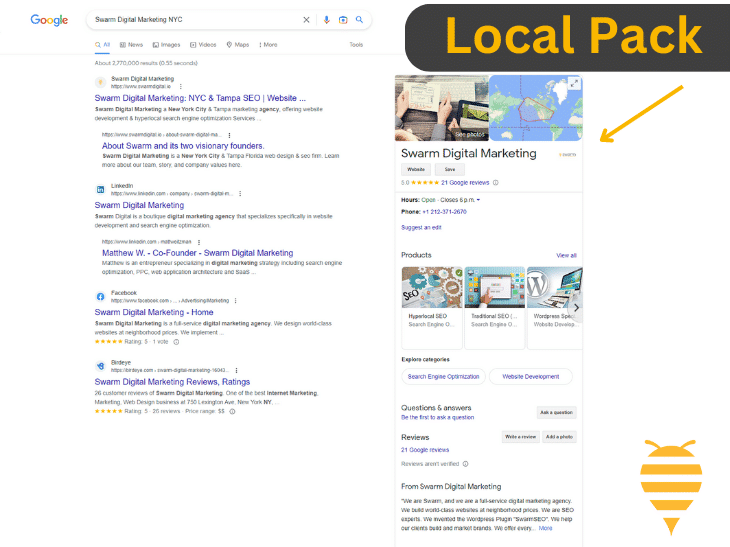
Task: Open the three-dot menu beside the swarmdigital.io result
Action: click(181, 87)
